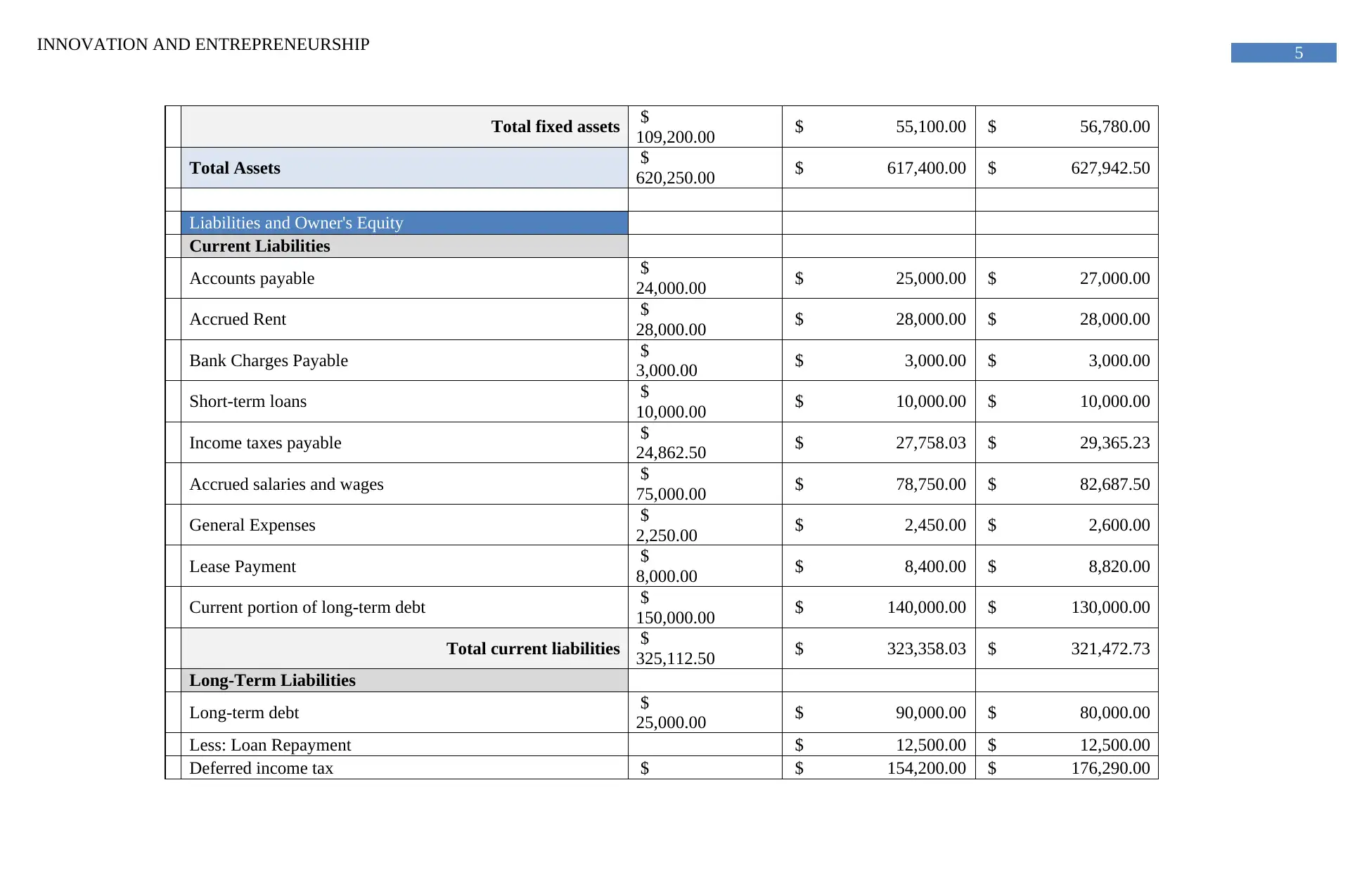This screenshot has height=896, width=1350.
Task: Select the 27,000.00 cell
Action: 1067,278
